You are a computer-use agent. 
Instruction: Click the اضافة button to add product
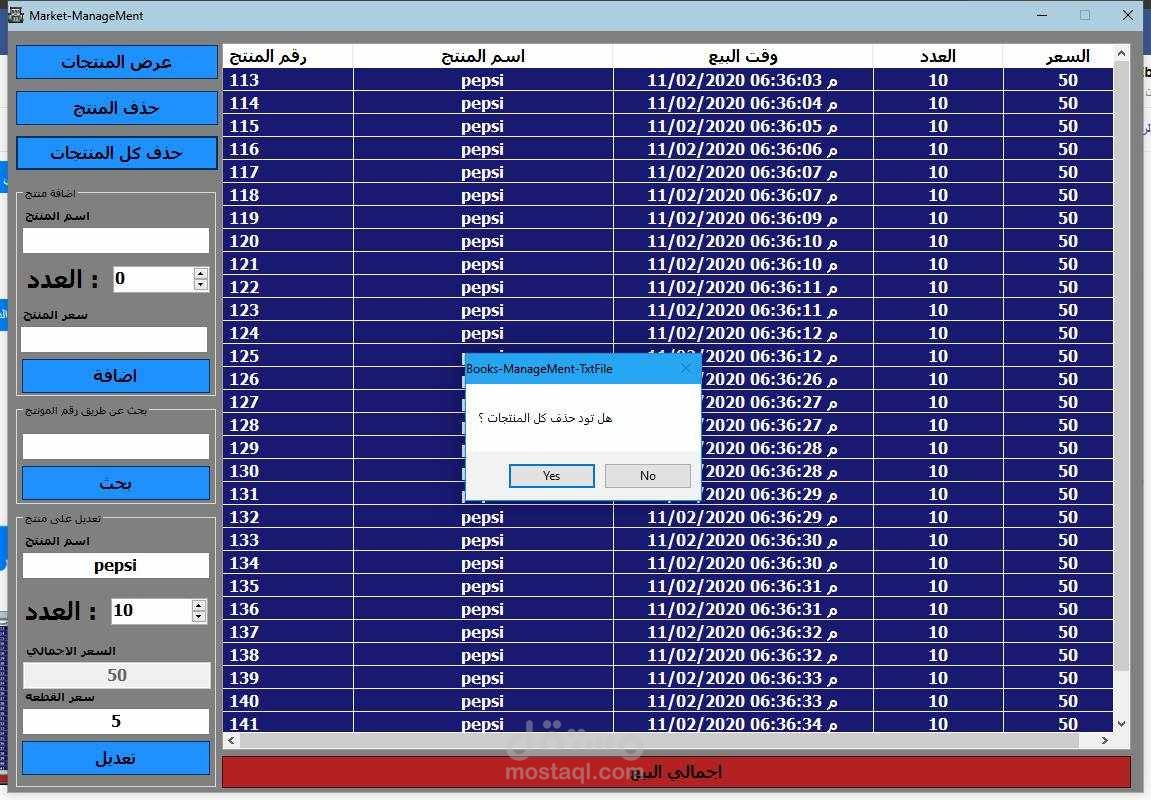point(116,376)
